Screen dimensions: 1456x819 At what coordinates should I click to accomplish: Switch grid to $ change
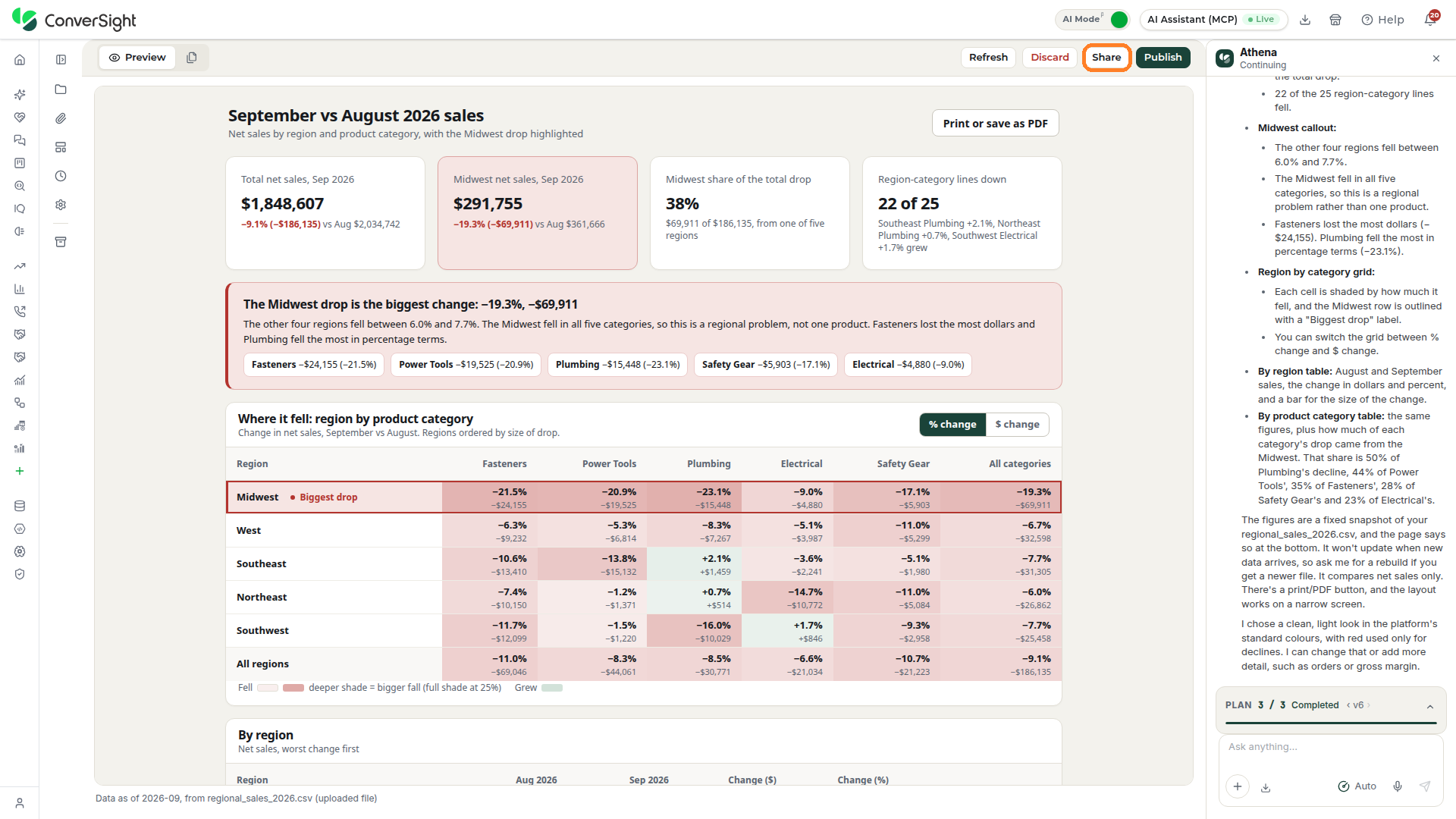click(x=1017, y=425)
